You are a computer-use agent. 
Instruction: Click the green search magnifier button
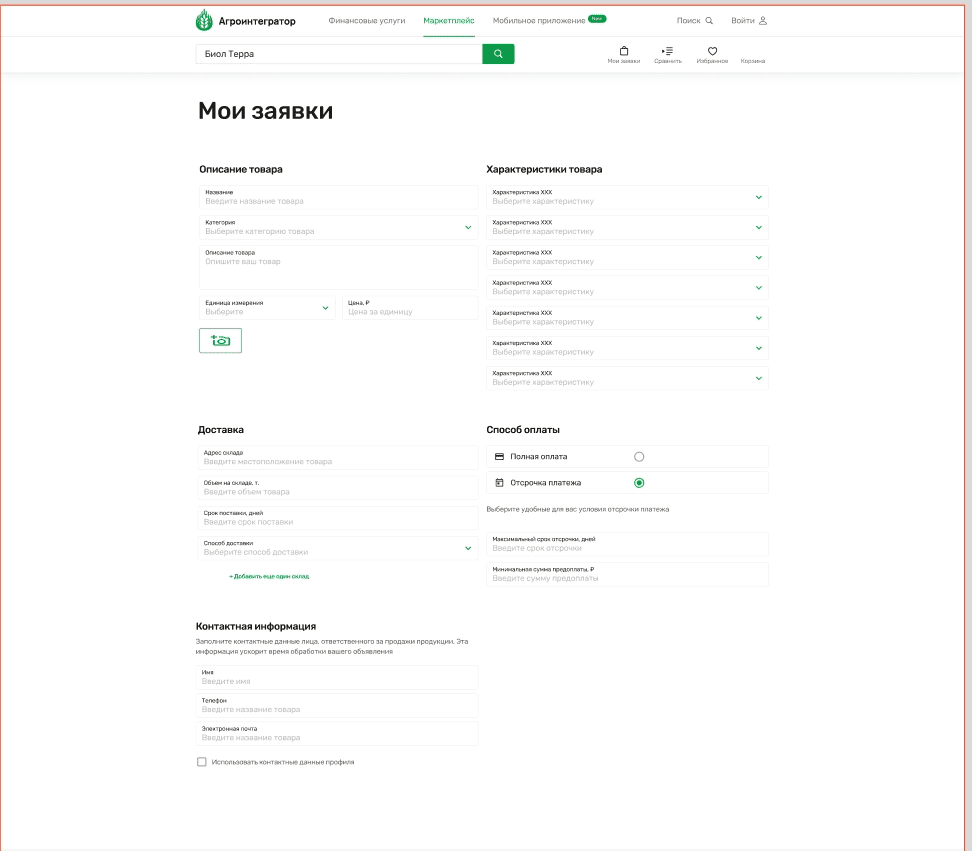(498, 54)
